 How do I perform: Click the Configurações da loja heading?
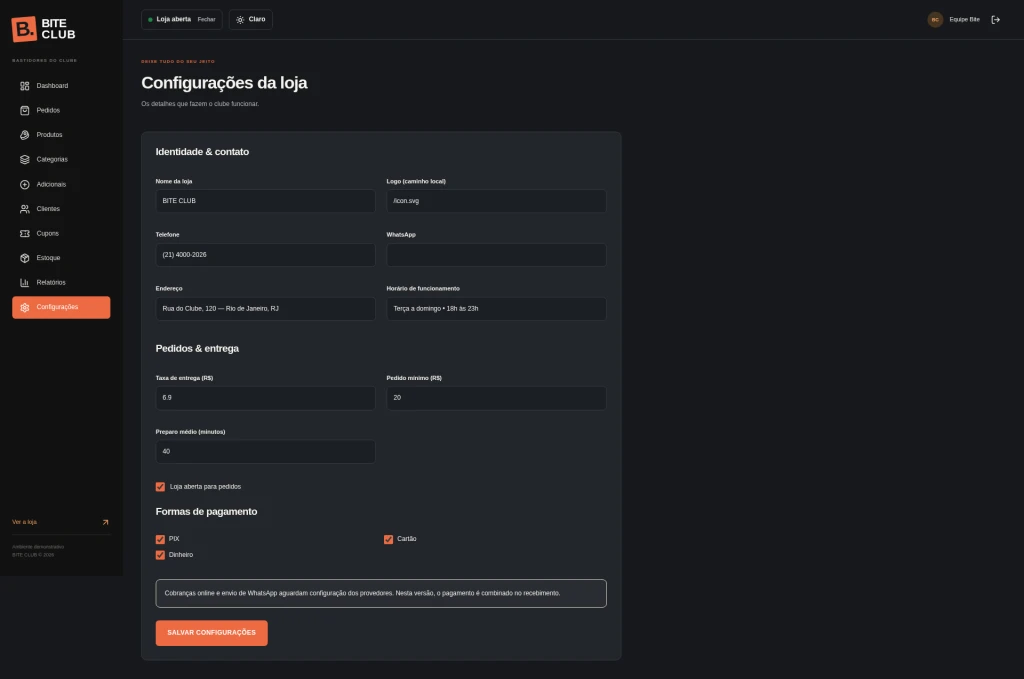[224, 83]
